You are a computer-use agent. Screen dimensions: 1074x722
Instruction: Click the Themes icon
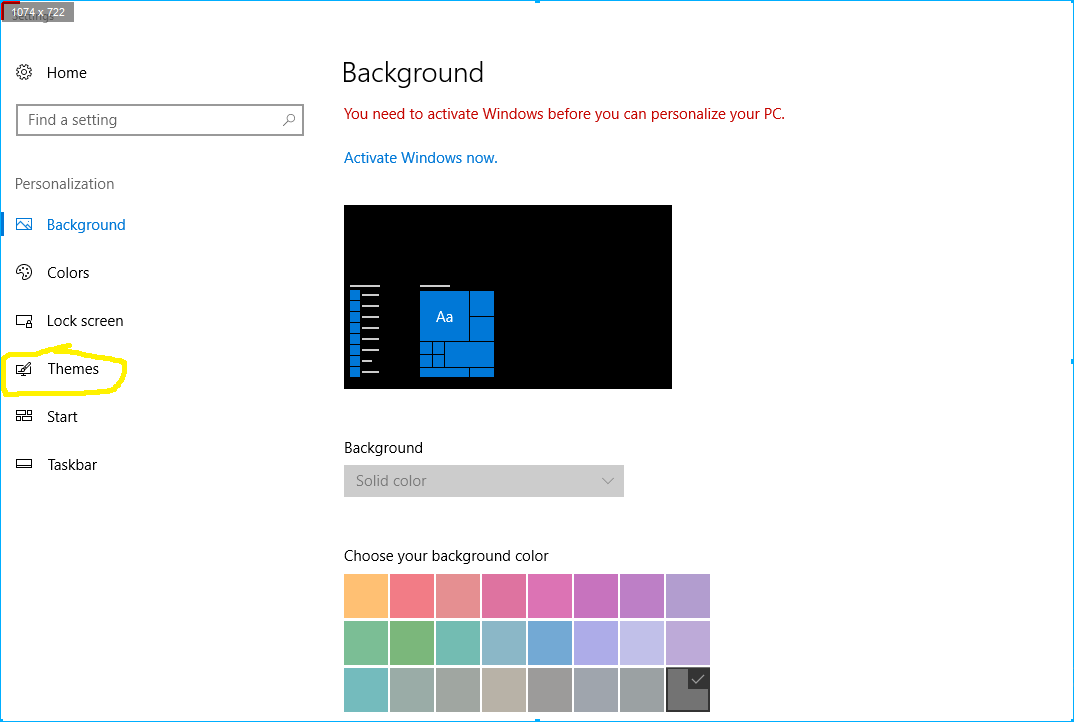click(x=24, y=369)
